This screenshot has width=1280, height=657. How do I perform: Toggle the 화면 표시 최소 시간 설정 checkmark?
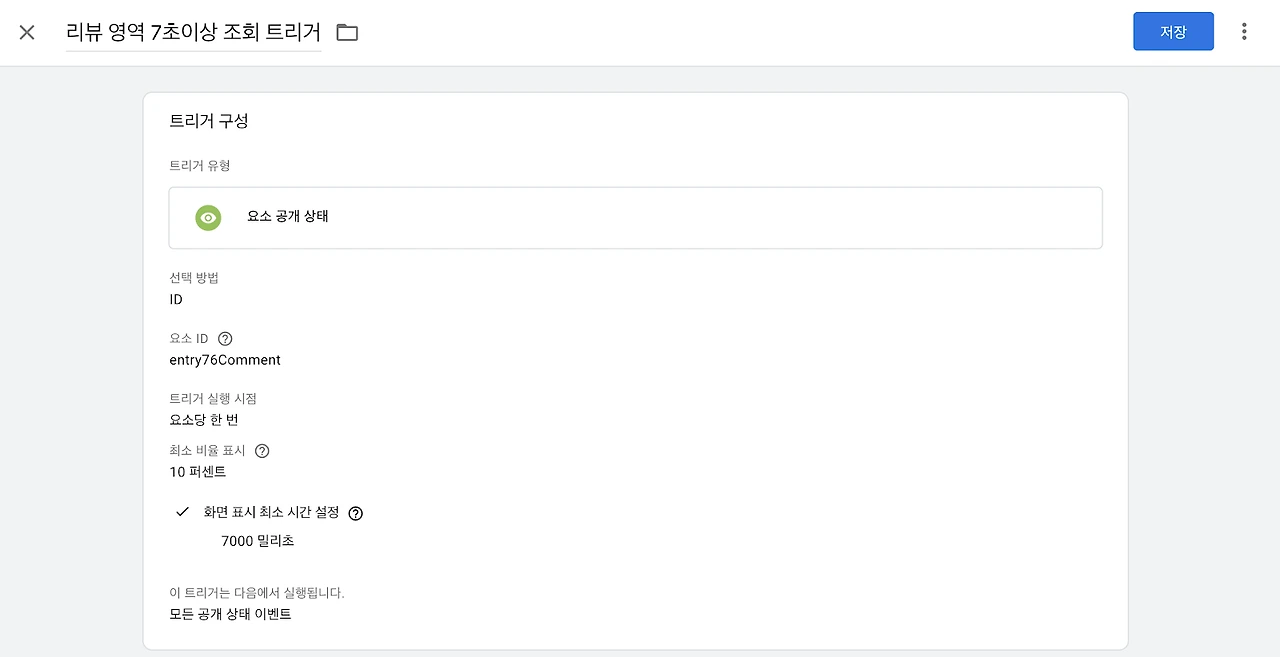[x=182, y=512]
